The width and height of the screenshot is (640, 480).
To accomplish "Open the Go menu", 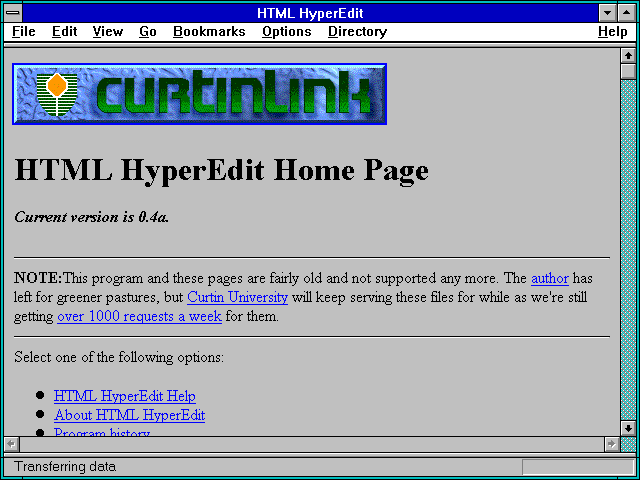I will pos(148,32).
